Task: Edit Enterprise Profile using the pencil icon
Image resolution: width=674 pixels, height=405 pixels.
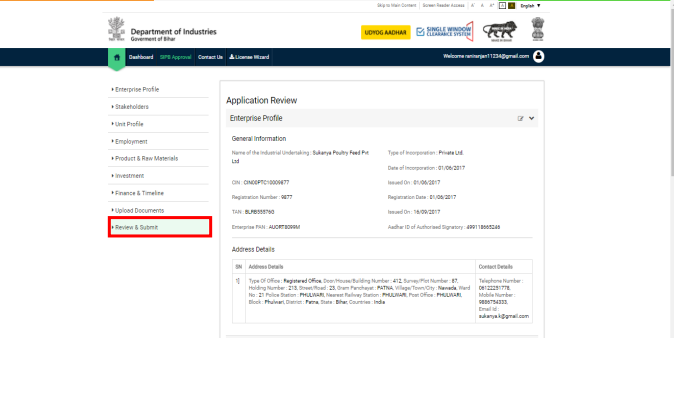Action: pyautogui.click(x=521, y=119)
